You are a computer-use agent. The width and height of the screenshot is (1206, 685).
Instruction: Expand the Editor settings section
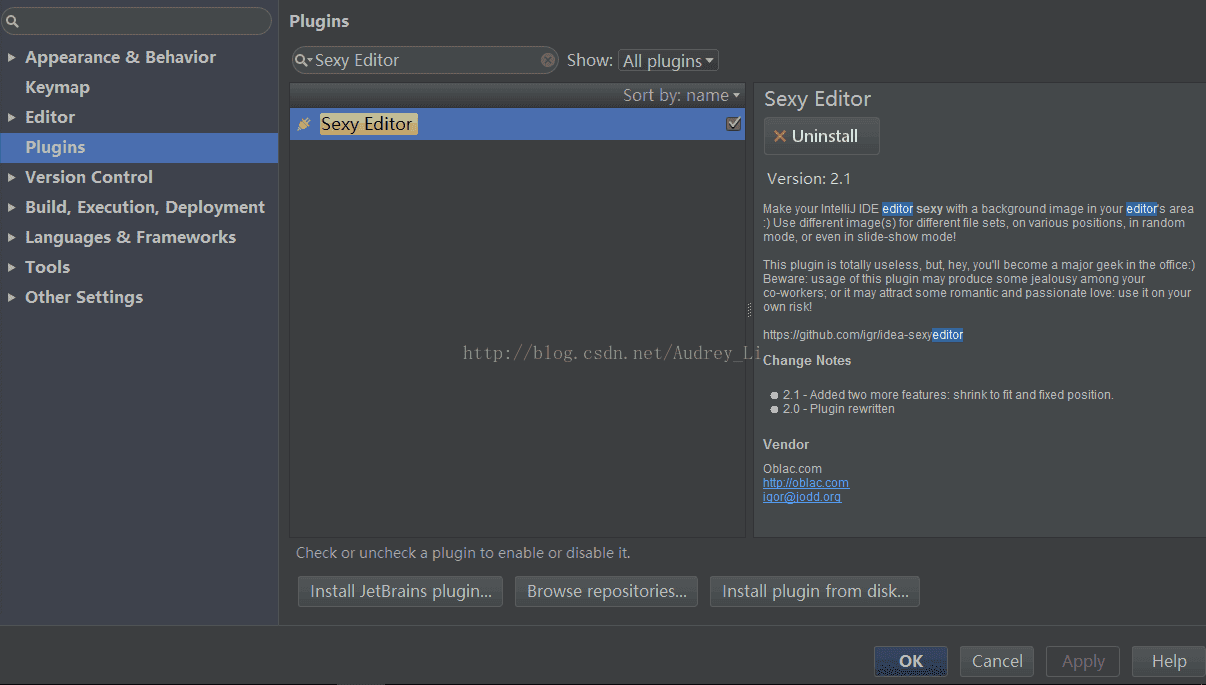tap(11, 117)
